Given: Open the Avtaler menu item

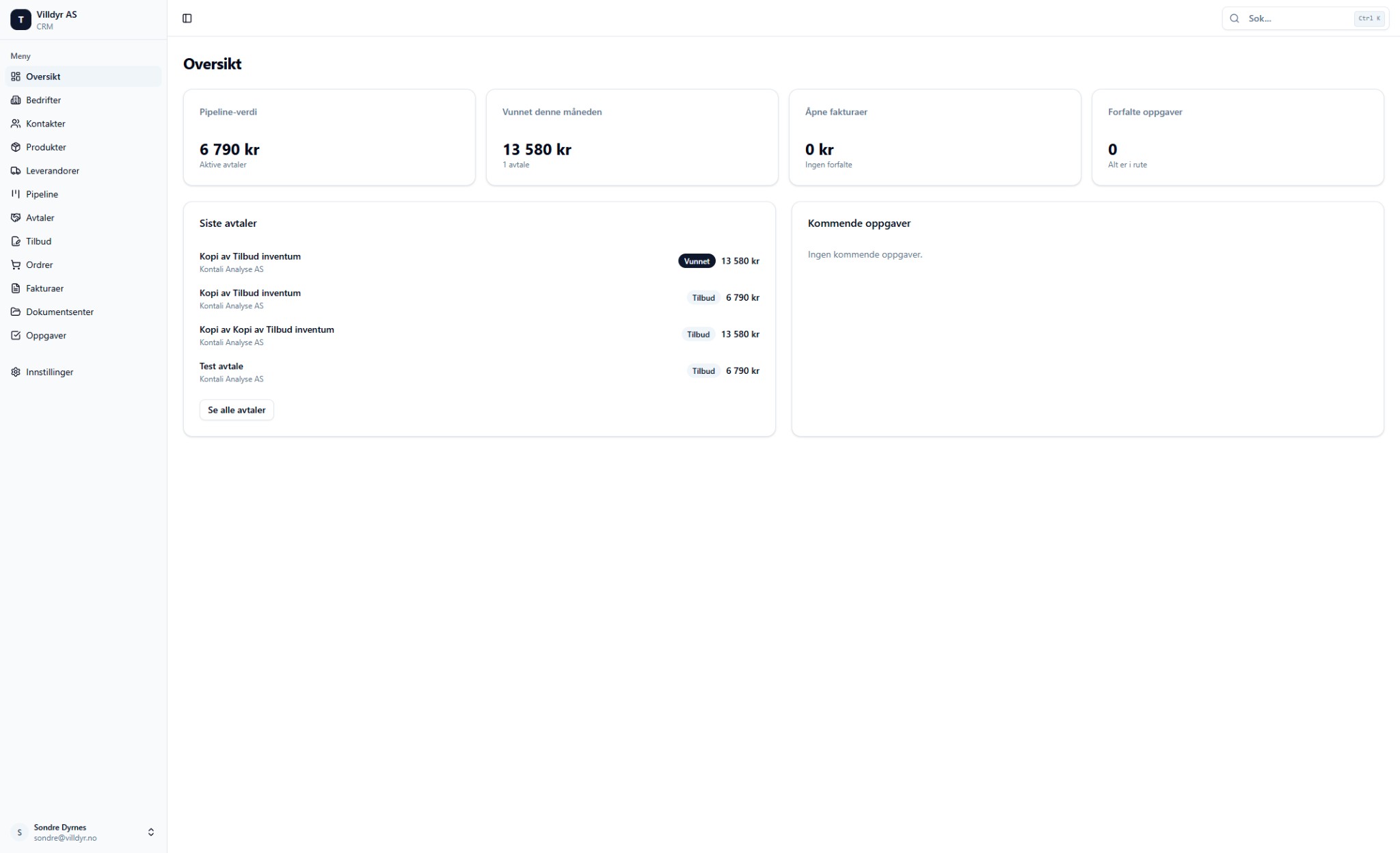Looking at the screenshot, I should pyautogui.click(x=40, y=217).
